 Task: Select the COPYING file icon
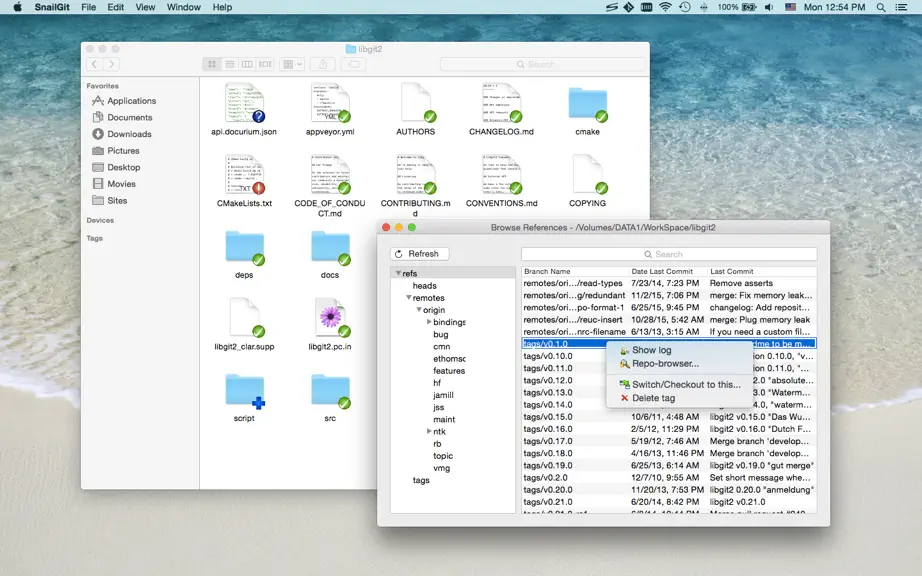point(587,174)
